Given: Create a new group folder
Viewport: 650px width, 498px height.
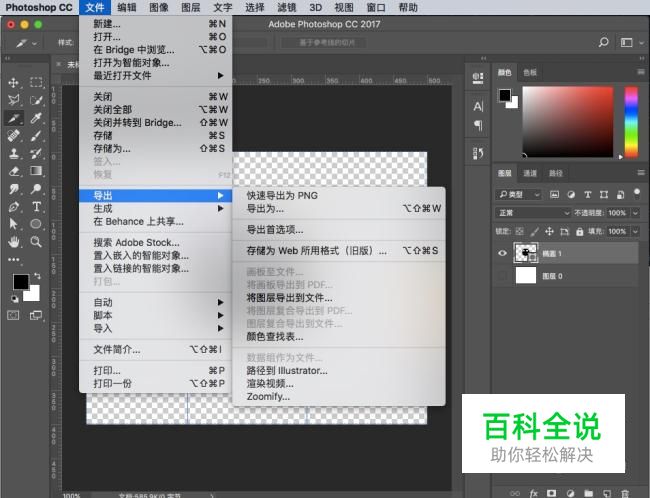Looking at the screenshot, I should click(588, 493).
